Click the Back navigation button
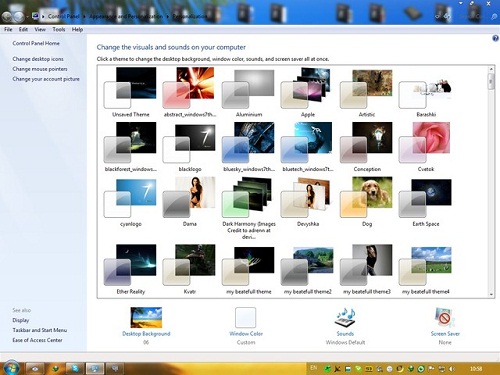The image size is (500, 375). click(x=7, y=16)
